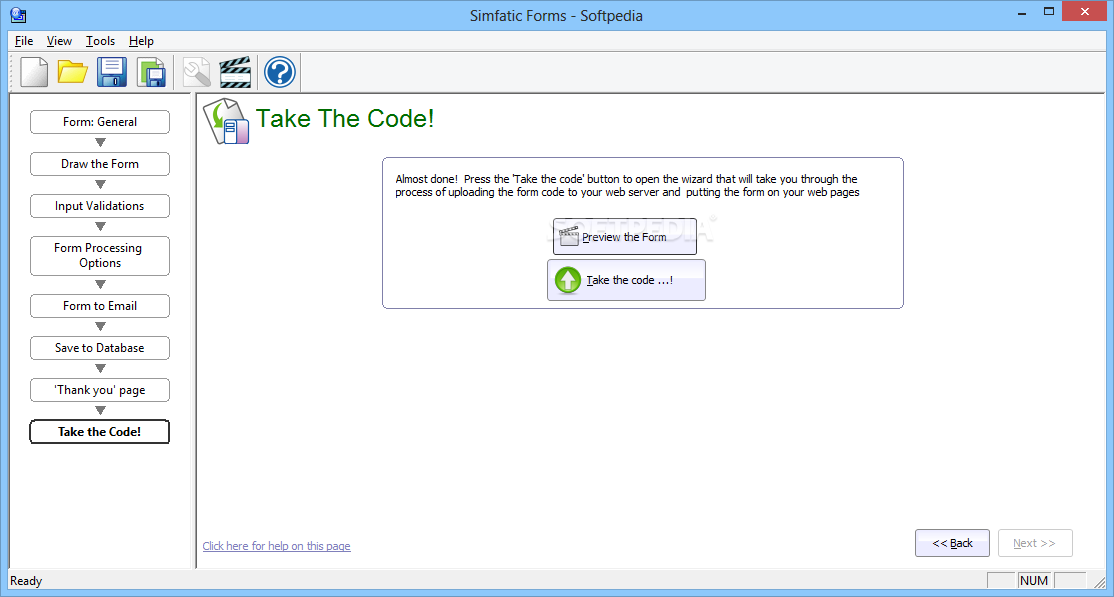Click the Preview the Form button
The height and width of the screenshot is (597, 1114).
[x=624, y=237]
